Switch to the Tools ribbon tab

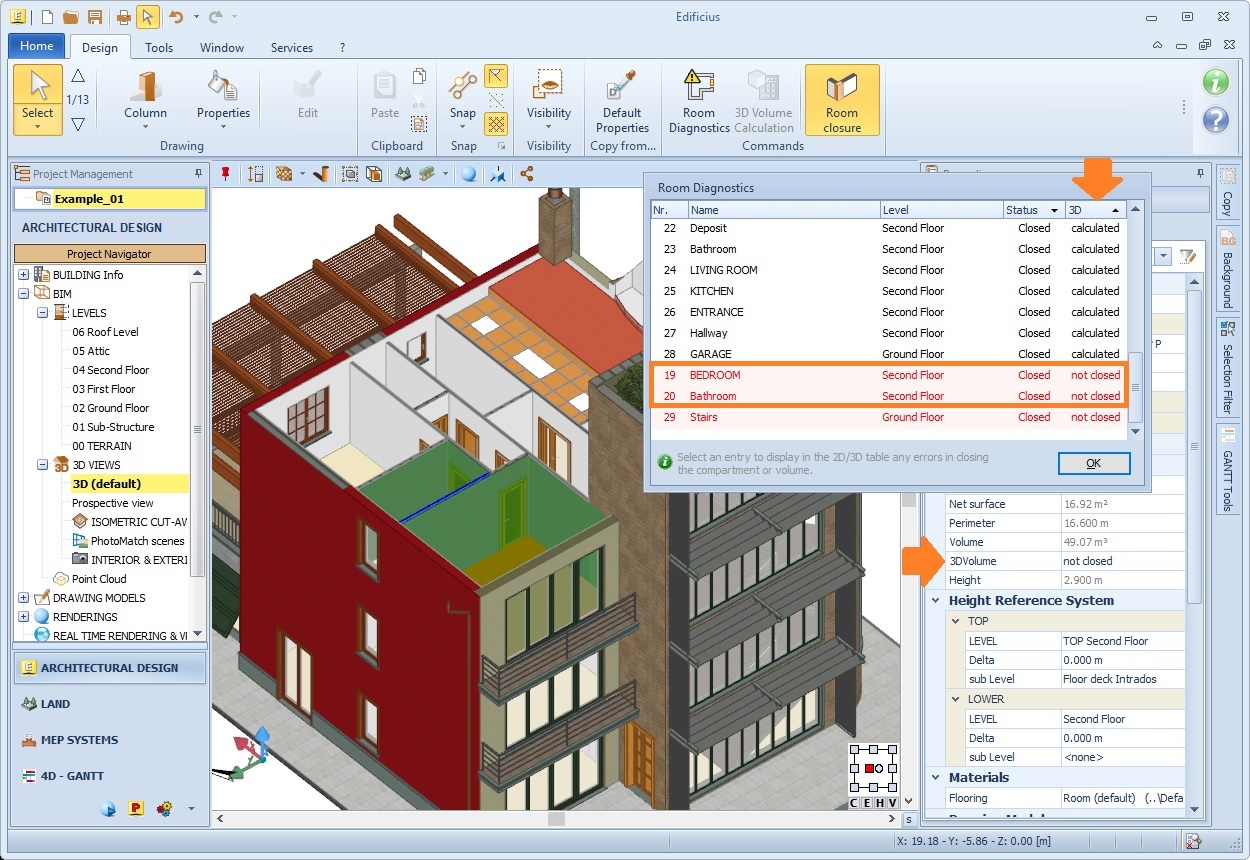pyautogui.click(x=159, y=47)
